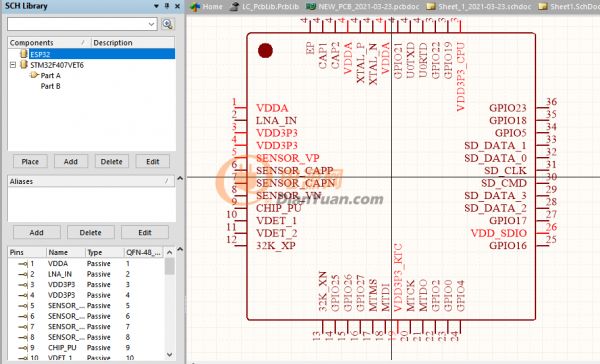Viewport: 600px width, 364px height.
Task: Close the SCH Library panel
Action: pyautogui.click(x=178, y=6)
